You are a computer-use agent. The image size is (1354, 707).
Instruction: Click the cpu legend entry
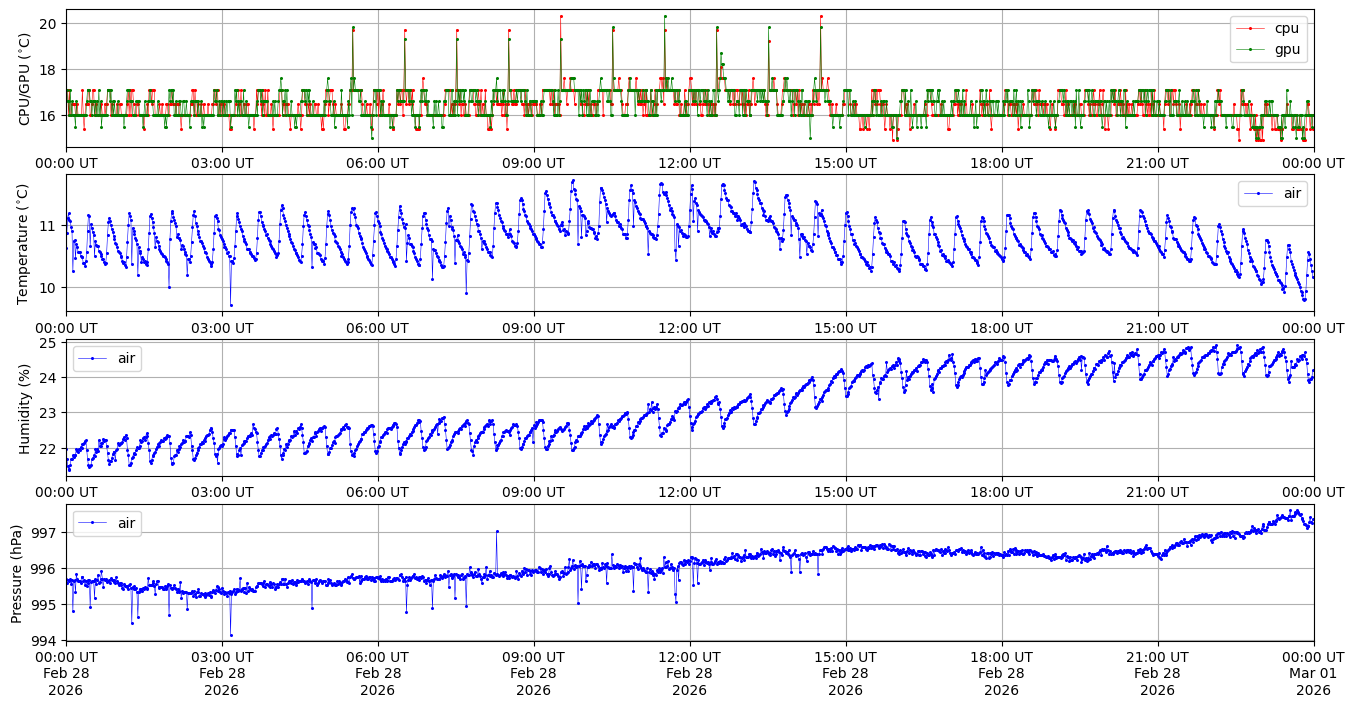[x=1286, y=28]
